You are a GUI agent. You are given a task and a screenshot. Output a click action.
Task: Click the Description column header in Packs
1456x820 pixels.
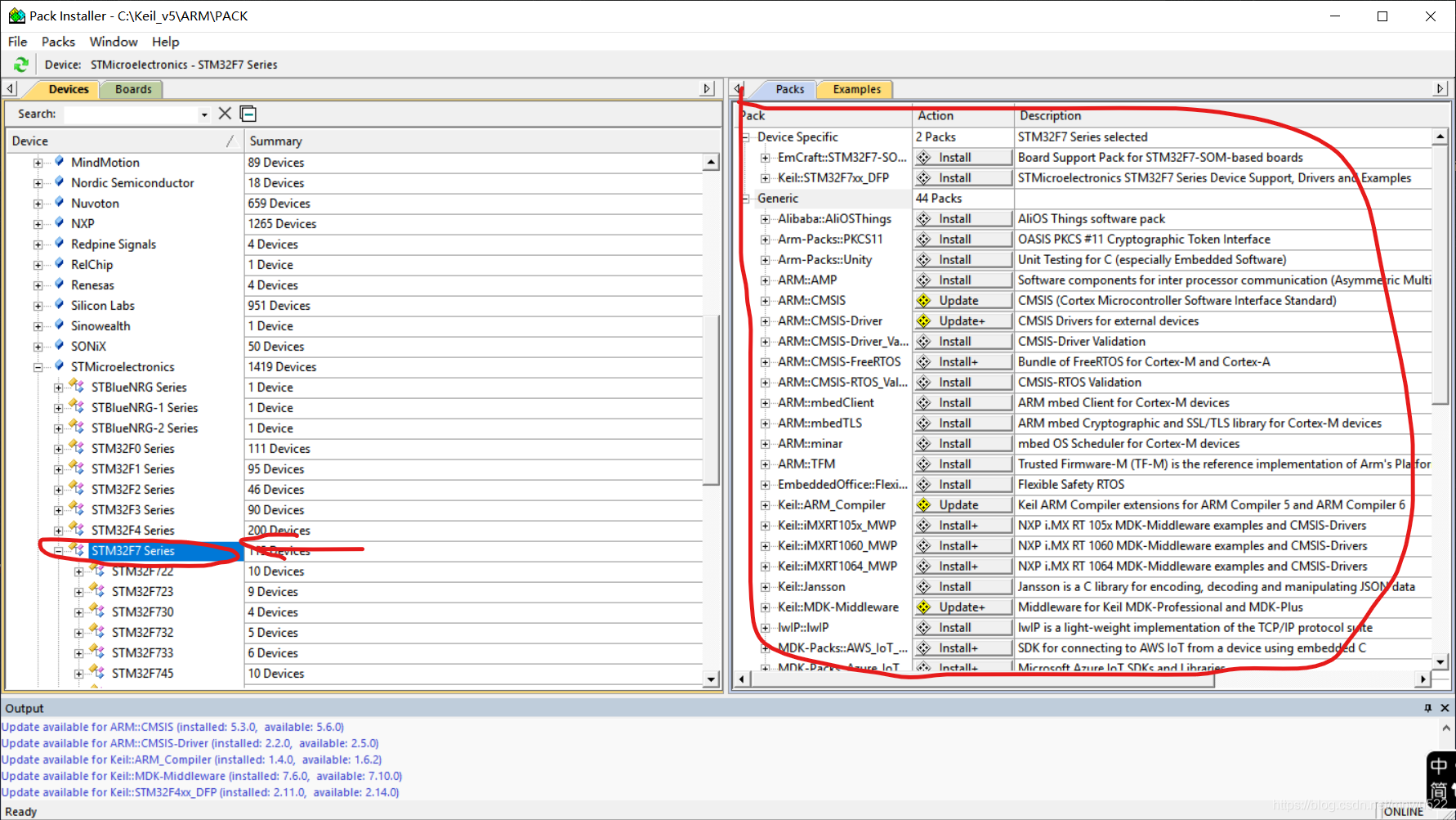[x=1230, y=115]
